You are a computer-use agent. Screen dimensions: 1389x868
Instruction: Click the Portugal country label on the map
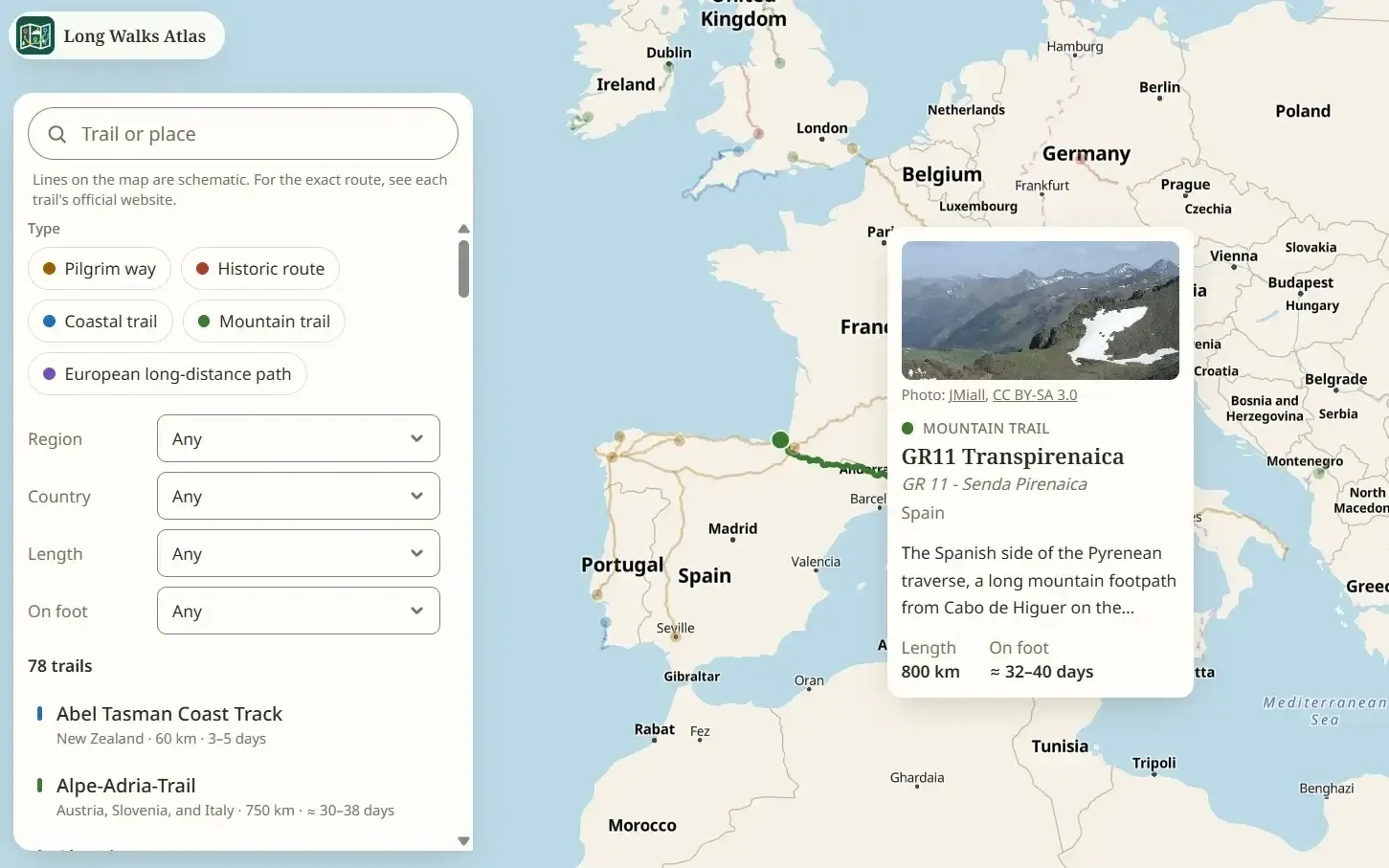pyautogui.click(x=622, y=565)
